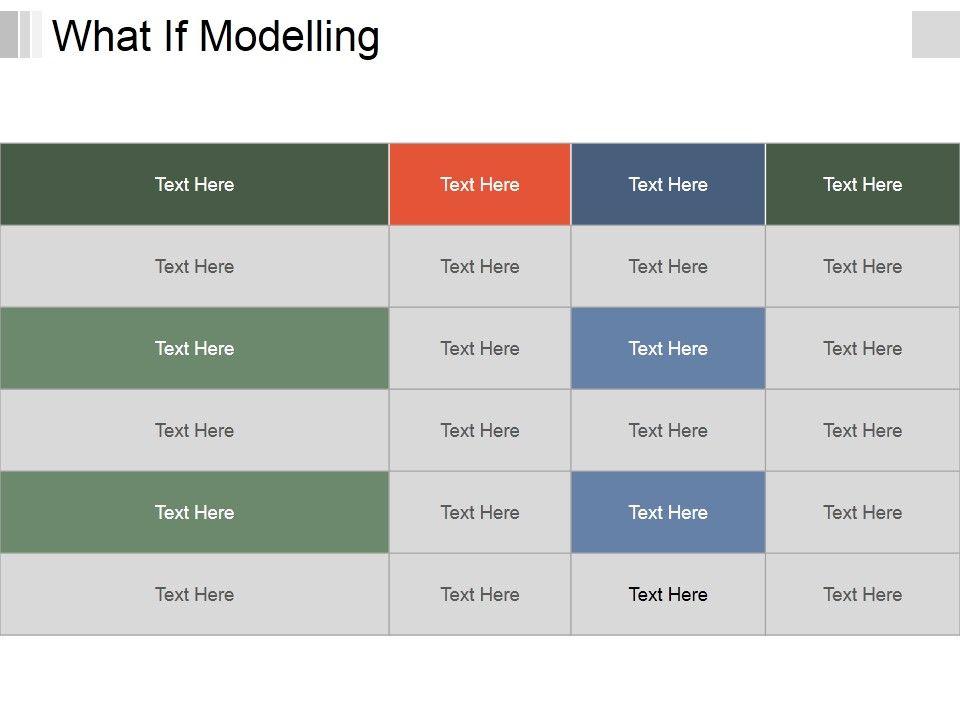Select the first-column cell in bottom row
The width and height of the screenshot is (960, 720).
pos(194,594)
